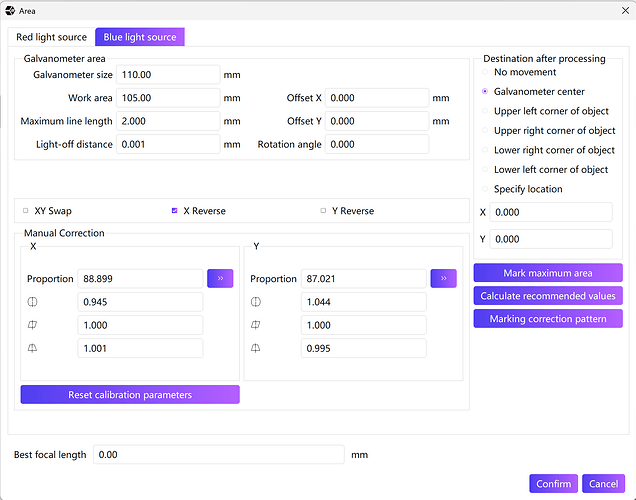Click the Y parallelogram correction icon
The height and width of the screenshot is (500, 636).
coord(256,325)
